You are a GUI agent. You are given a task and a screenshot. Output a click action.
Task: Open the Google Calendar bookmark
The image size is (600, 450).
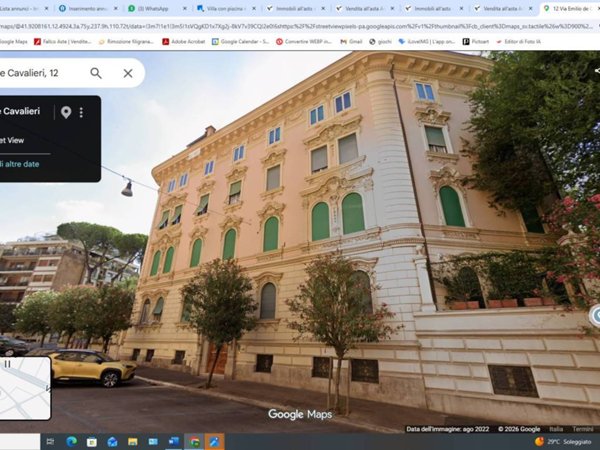[x=240, y=42]
